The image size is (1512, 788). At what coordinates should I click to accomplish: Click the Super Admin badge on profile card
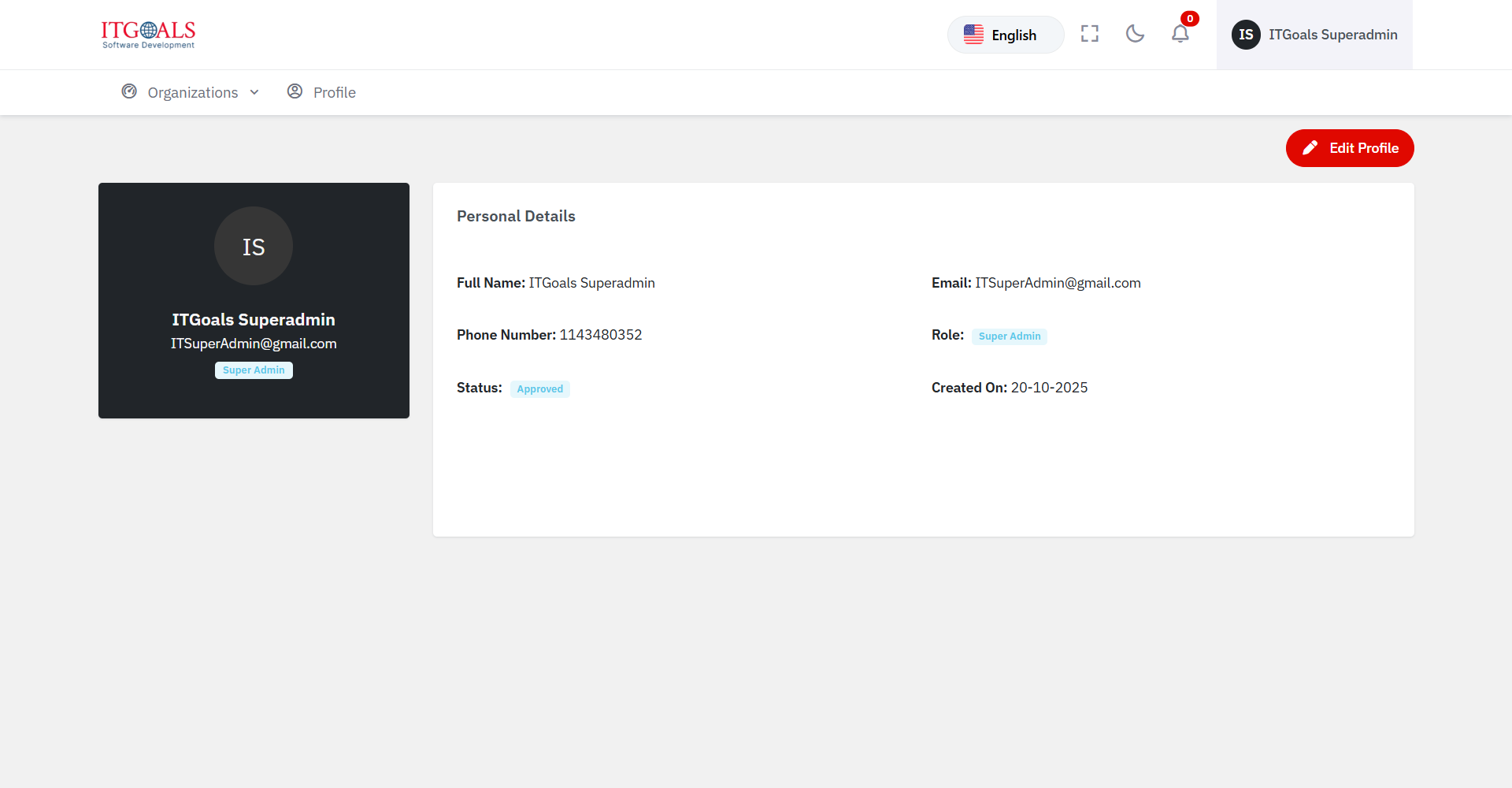coord(254,370)
